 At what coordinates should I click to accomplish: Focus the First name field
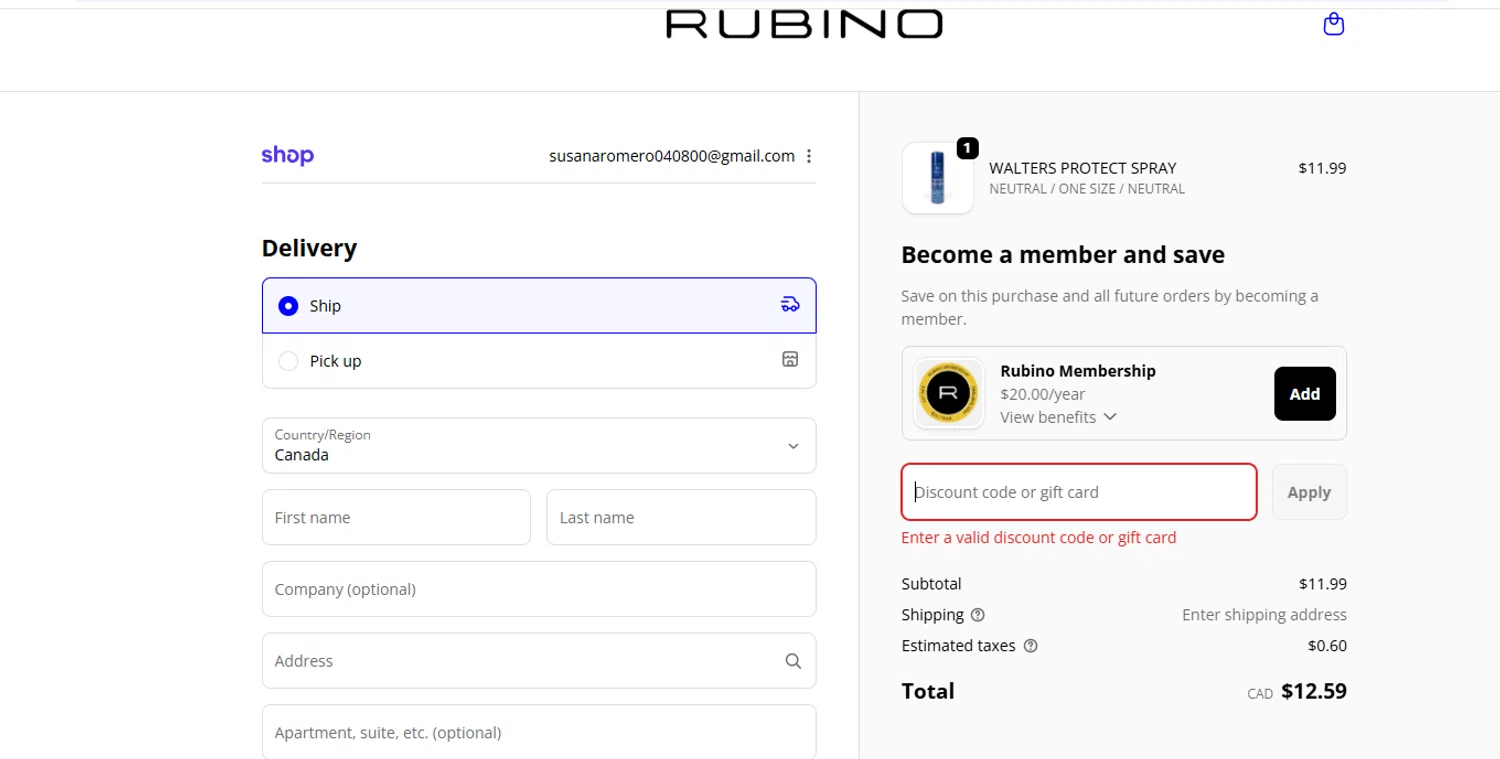point(396,517)
